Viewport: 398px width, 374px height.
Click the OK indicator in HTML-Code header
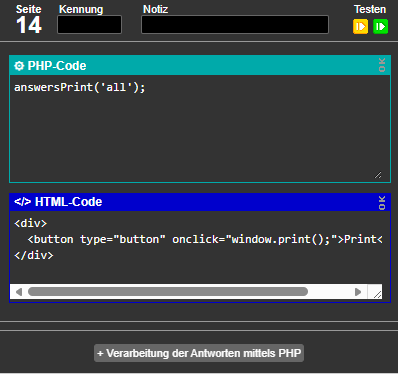click(x=382, y=203)
